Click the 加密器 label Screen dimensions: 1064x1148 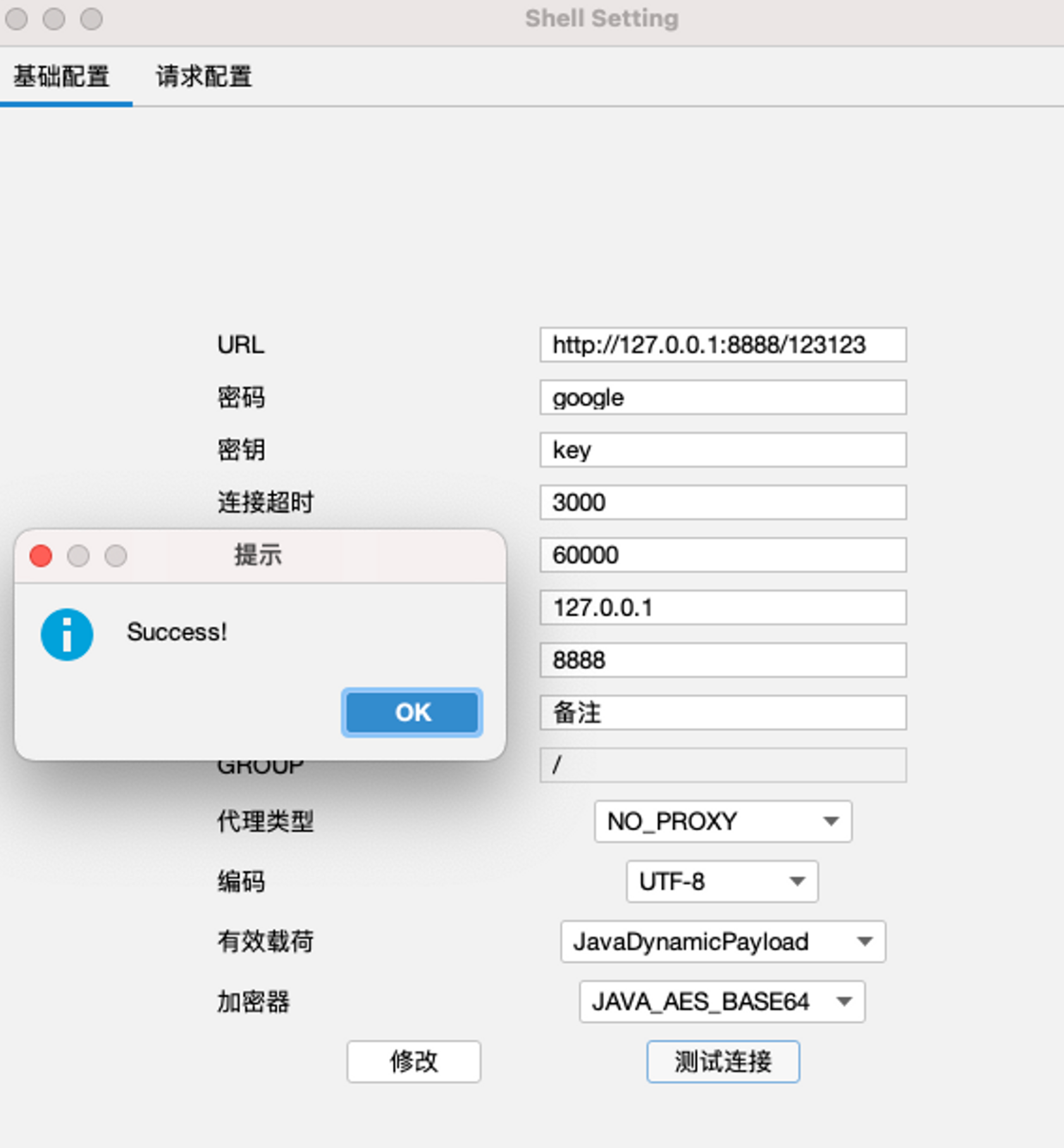tap(254, 1002)
